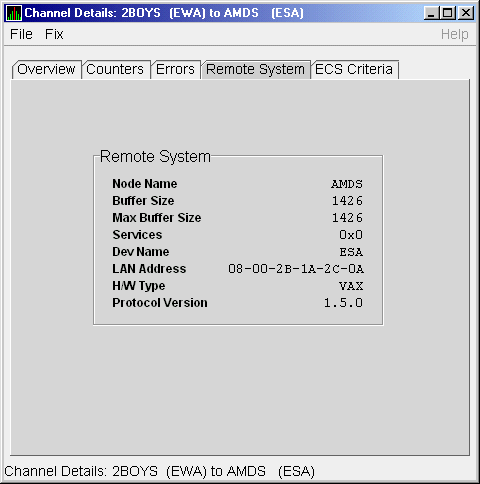Click the Protocol Version value 1.5.0

pyautogui.click(x=343, y=303)
